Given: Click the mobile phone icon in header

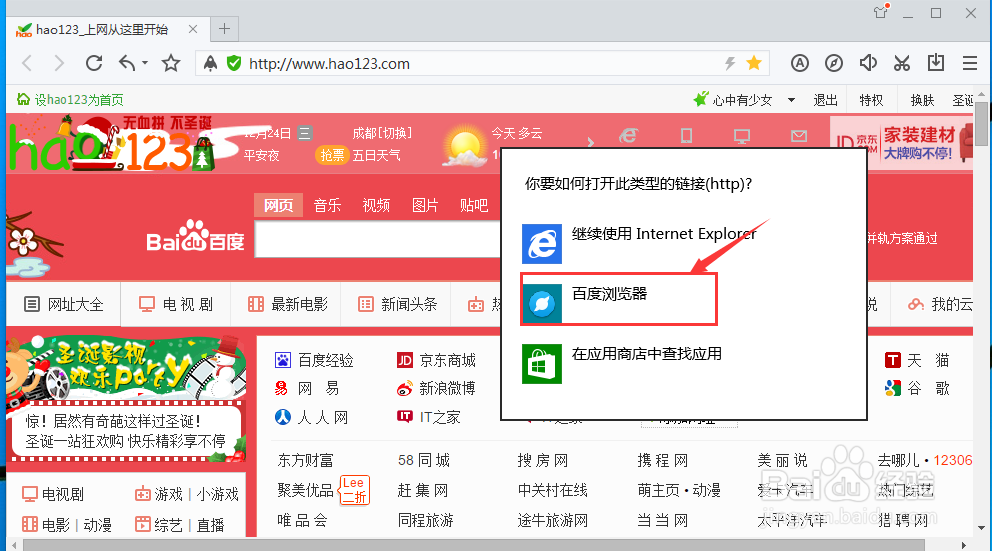Looking at the screenshot, I should pos(686,135).
